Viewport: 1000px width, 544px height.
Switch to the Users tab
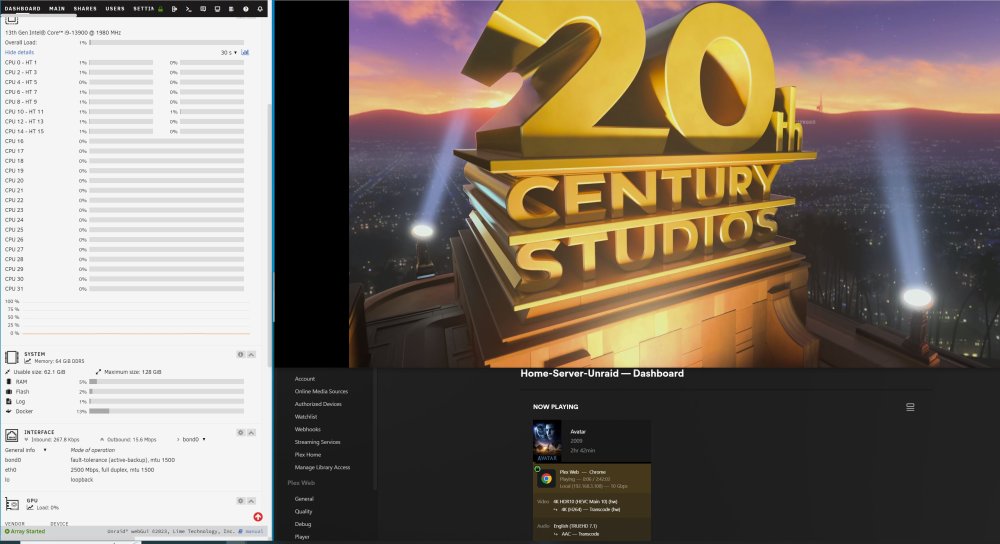pos(115,9)
